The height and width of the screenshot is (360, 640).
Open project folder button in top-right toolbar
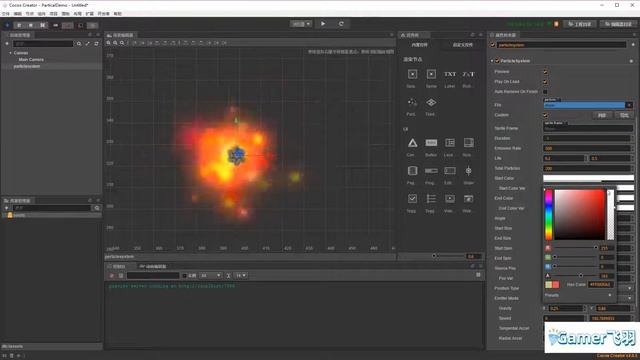pos(580,24)
